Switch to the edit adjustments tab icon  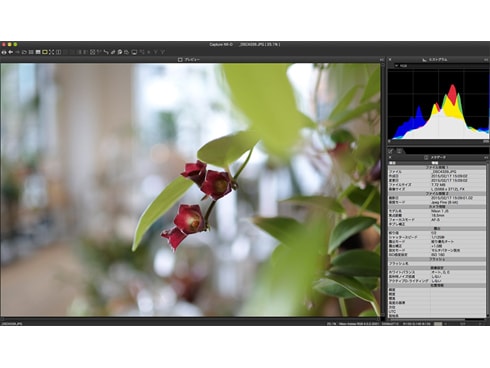391,151
